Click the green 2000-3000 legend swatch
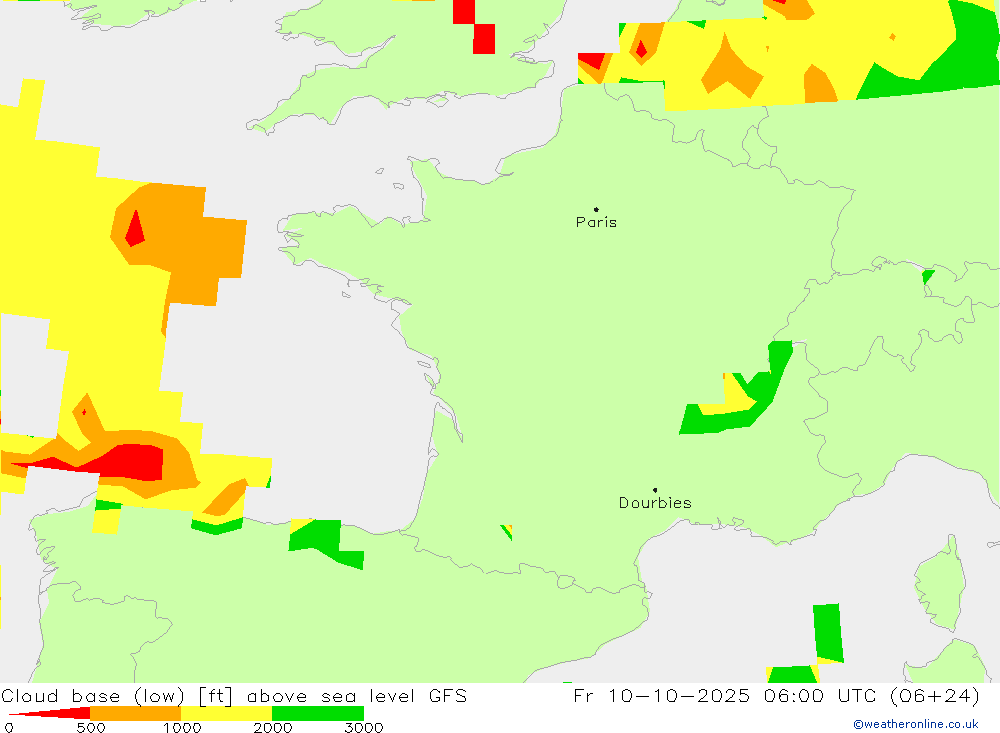The image size is (1000, 733). (318, 713)
